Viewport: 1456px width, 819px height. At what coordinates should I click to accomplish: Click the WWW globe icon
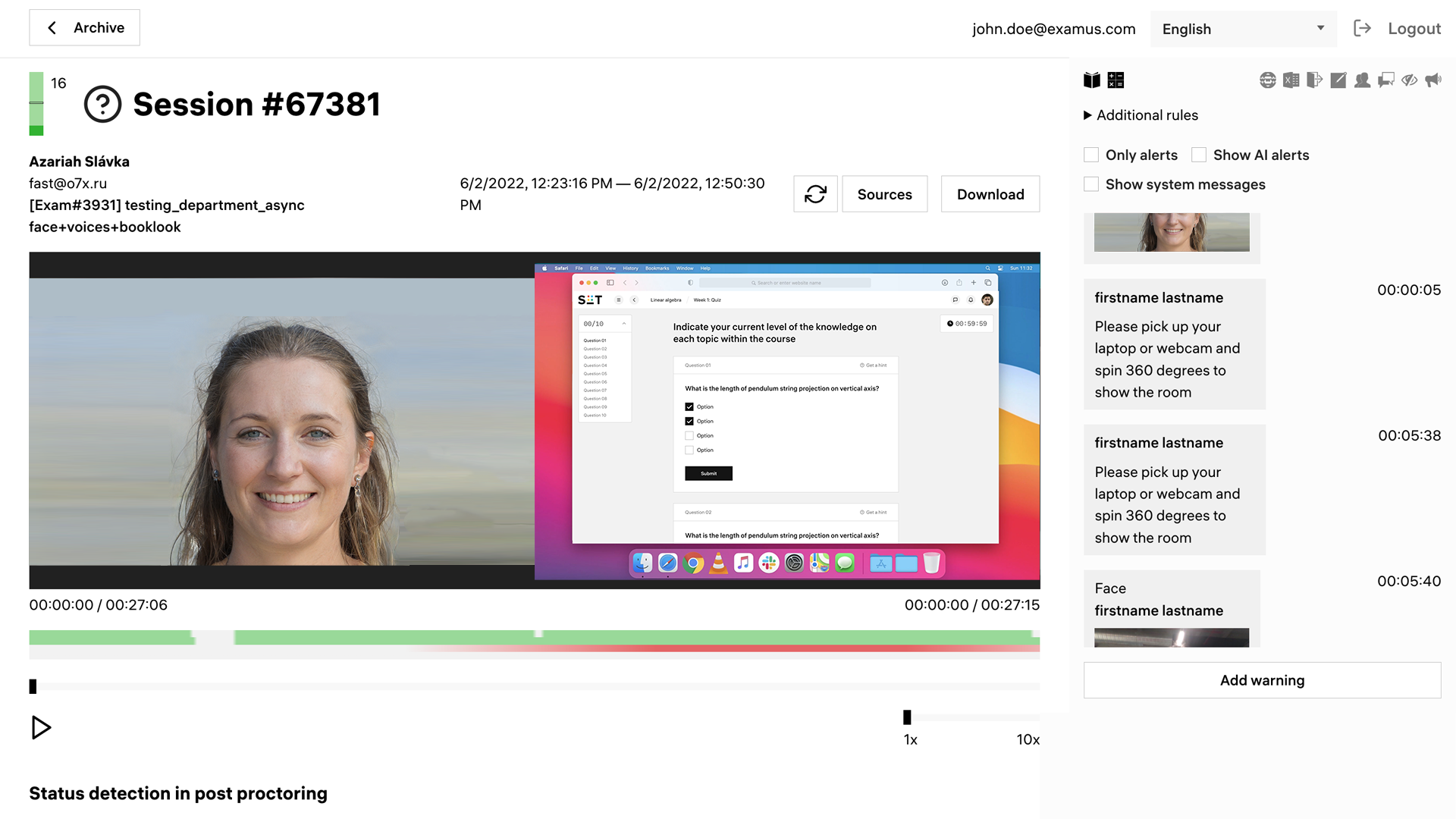coord(1267,80)
